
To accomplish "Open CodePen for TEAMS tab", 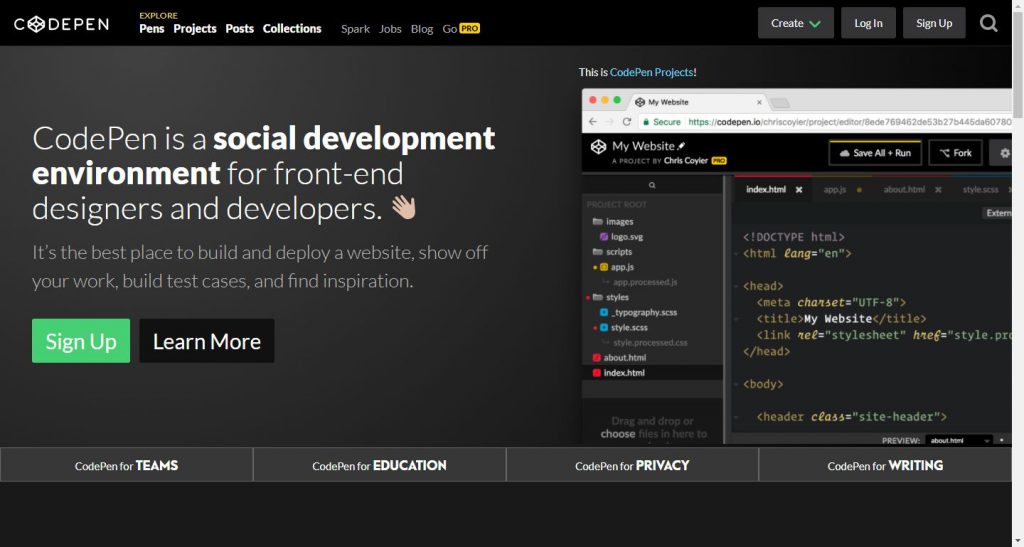I will (x=126, y=465).
